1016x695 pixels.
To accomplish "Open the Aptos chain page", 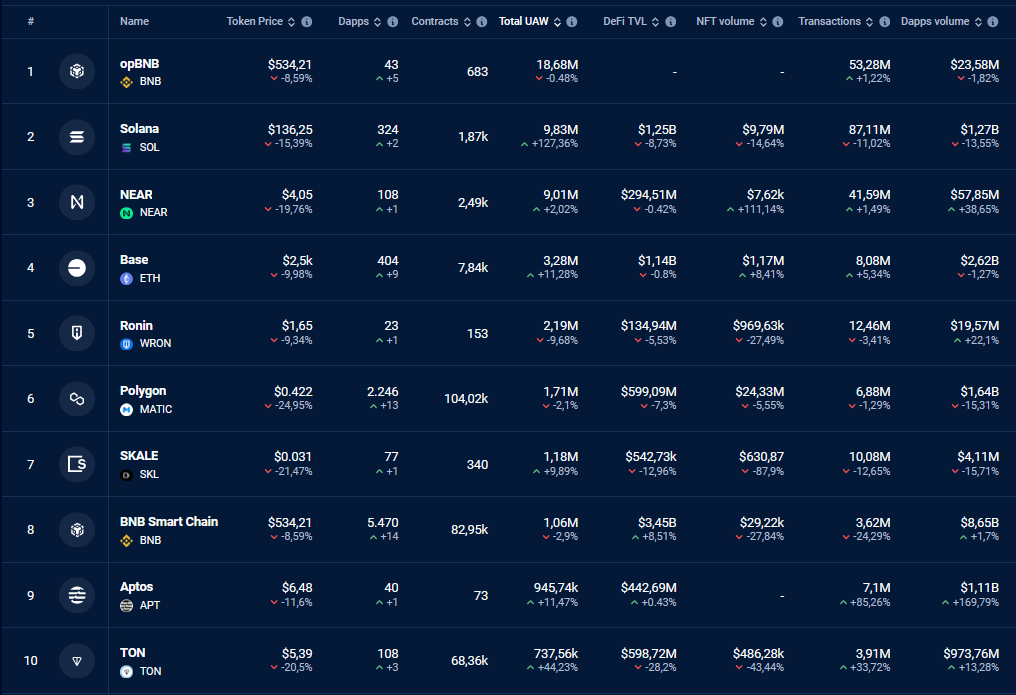I will tap(137, 587).
